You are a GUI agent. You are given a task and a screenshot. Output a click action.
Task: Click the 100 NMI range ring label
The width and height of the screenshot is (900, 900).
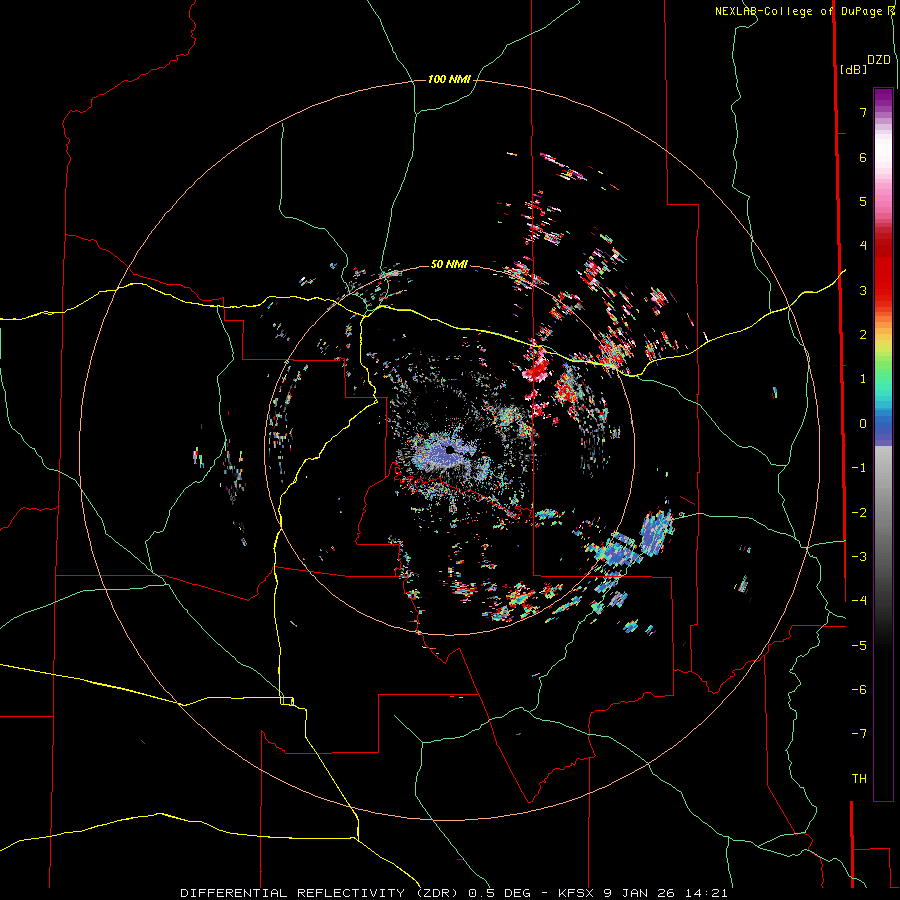click(x=449, y=79)
